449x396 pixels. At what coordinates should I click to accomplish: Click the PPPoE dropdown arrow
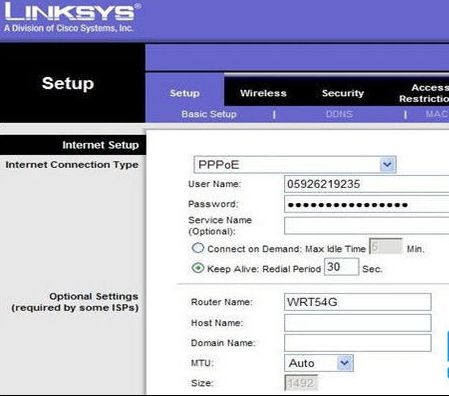387,165
